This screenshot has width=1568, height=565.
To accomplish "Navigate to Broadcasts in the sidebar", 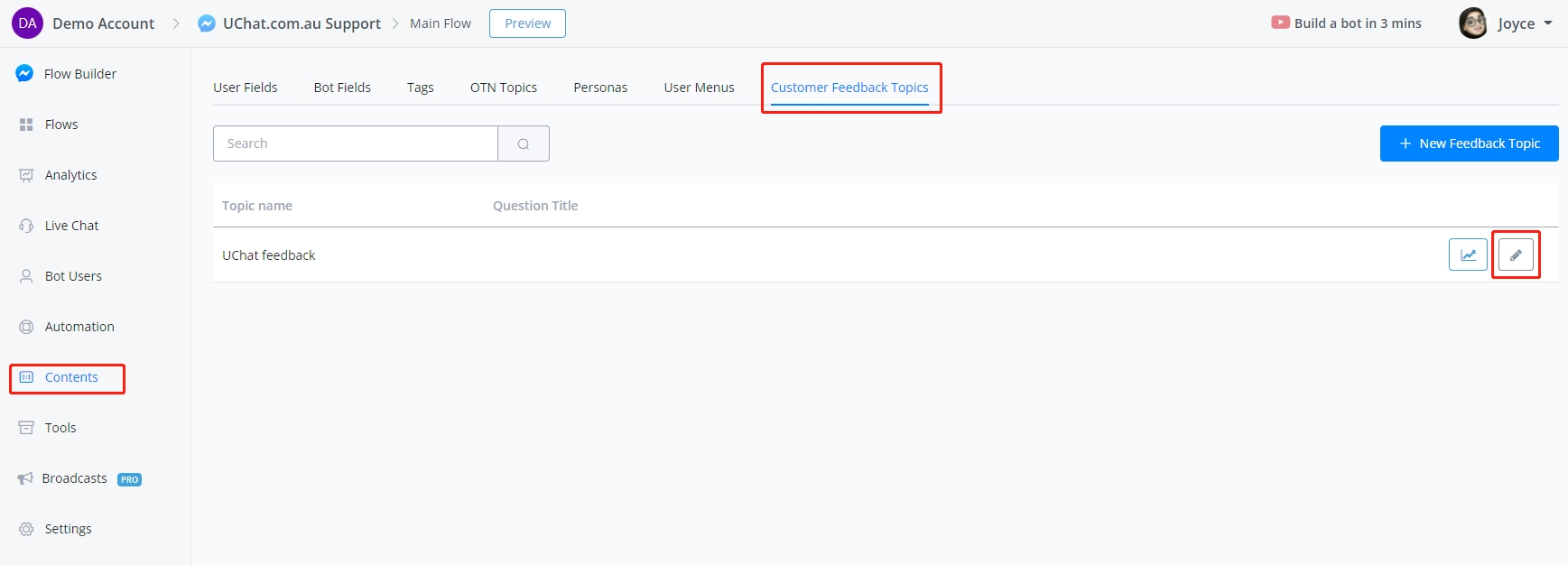I will click(x=75, y=478).
